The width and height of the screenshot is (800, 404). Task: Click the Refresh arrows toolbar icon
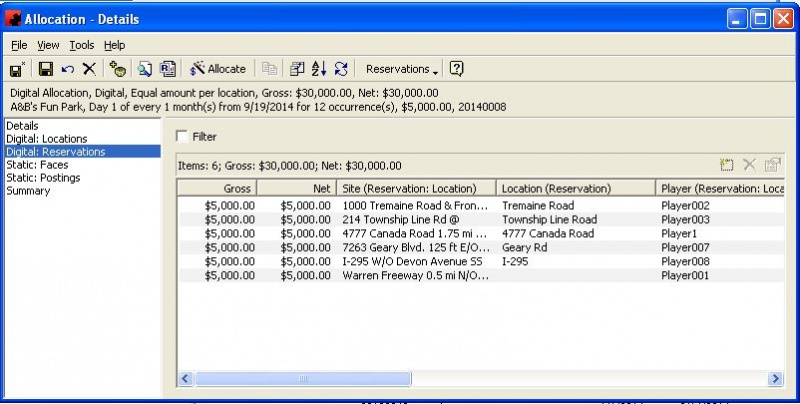tap(341, 69)
